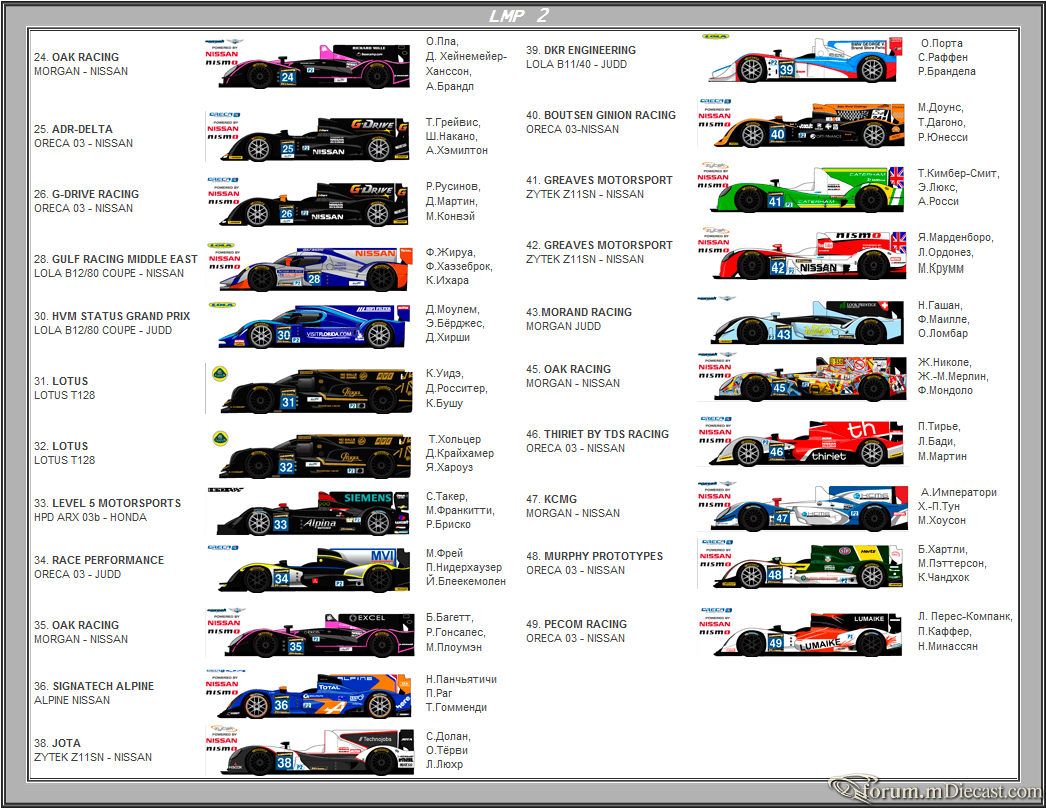This screenshot has height=808, width=1046.
Task: Click the Lola logo next to car #39
Action: coord(715,37)
